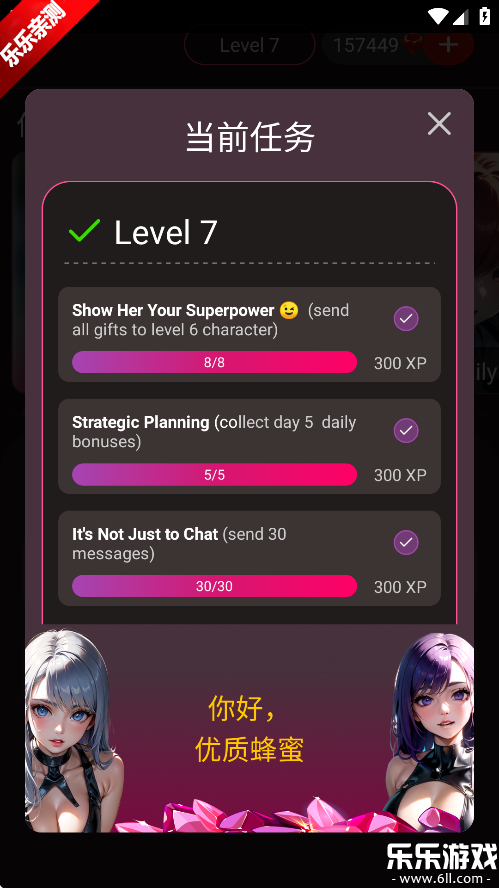Tap the 157449 gem balance counter
This screenshot has height=888, width=499.
pos(366,45)
